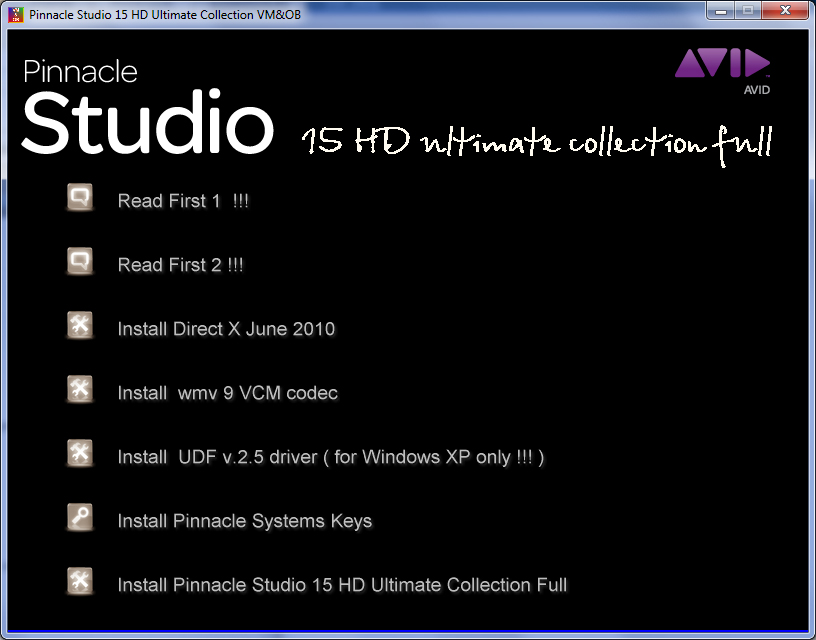Click the Avid logo
The width and height of the screenshot is (816, 640).
tap(723, 71)
